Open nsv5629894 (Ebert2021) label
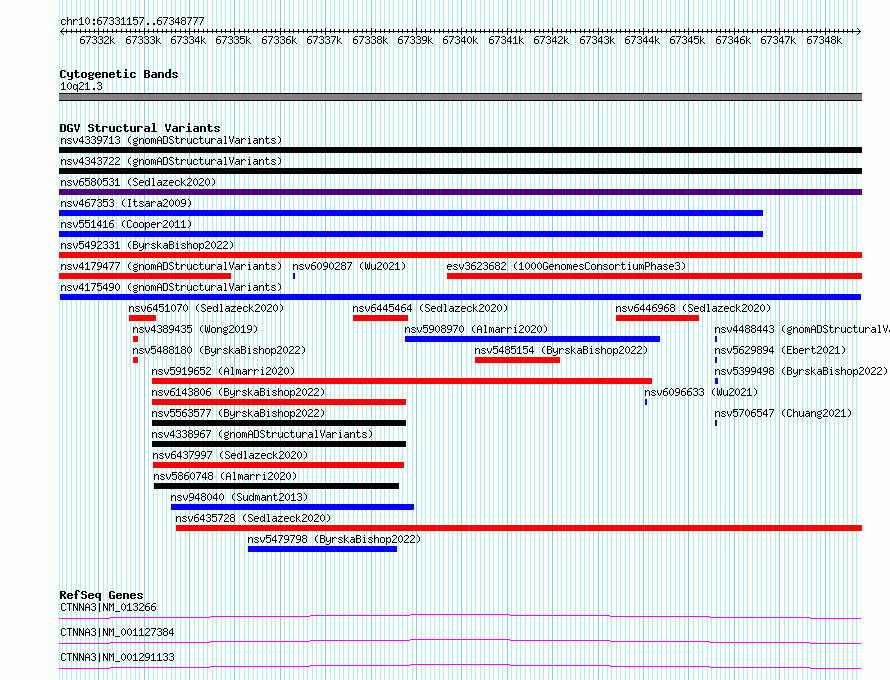Image resolution: width=890 pixels, height=680 pixels. click(x=780, y=350)
